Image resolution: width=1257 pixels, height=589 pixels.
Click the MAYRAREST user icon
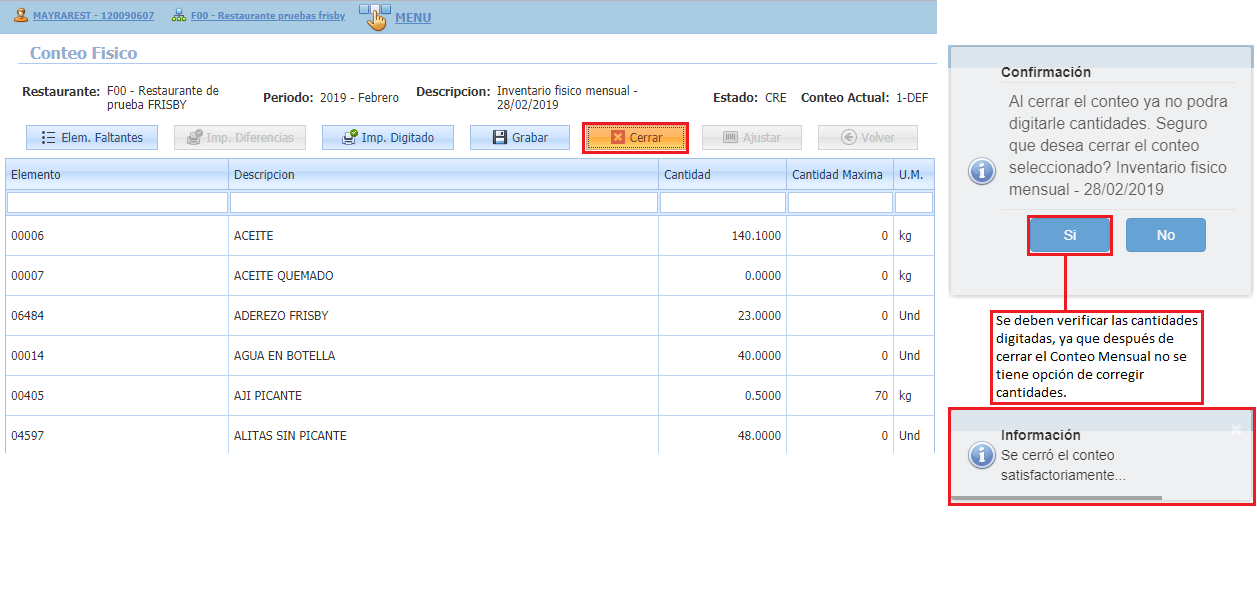[21, 16]
